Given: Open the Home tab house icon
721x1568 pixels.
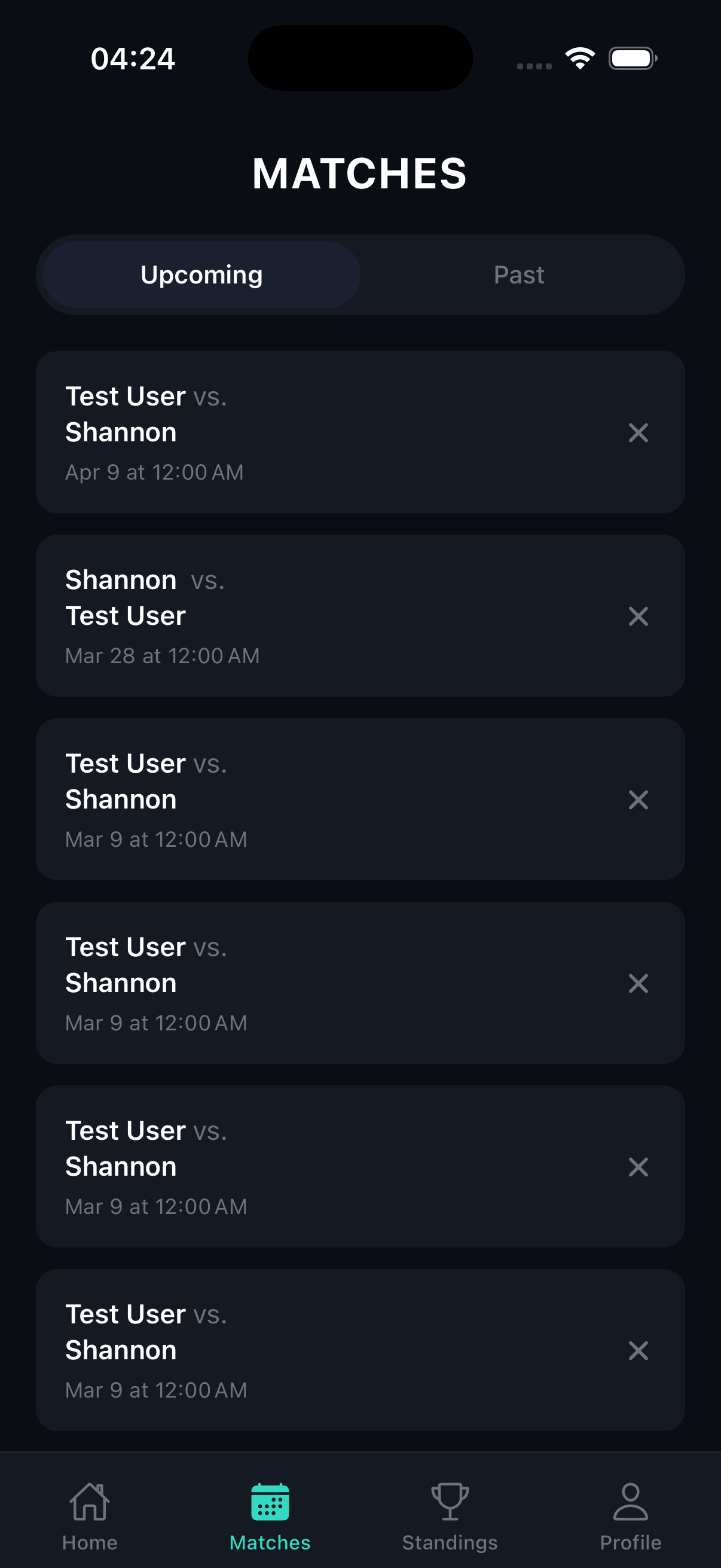Looking at the screenshot, I should point(90,1501).
